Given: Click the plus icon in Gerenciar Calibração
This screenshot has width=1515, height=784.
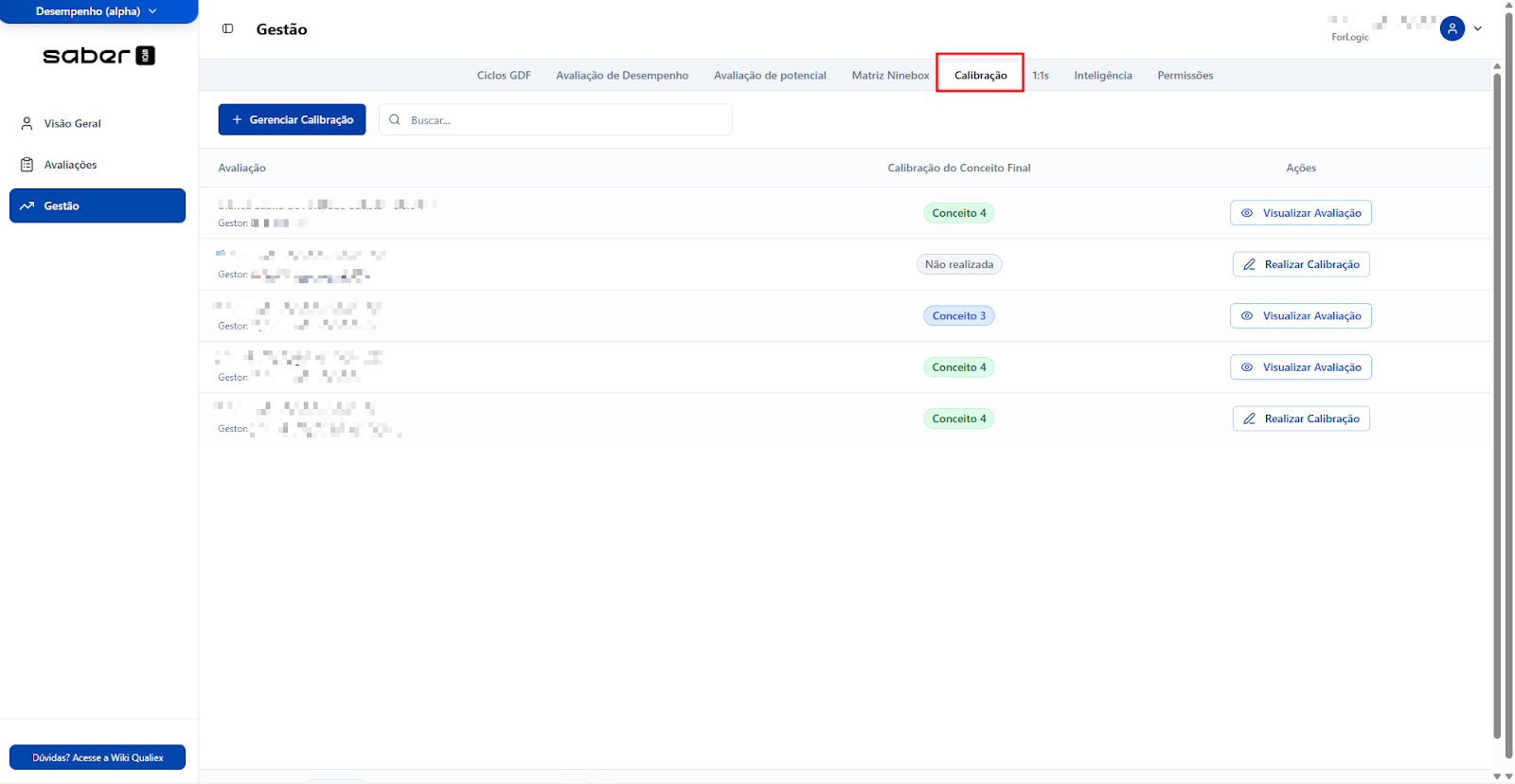Looking at the screenshot, I should pyautogui.click(x=237, y=119).
